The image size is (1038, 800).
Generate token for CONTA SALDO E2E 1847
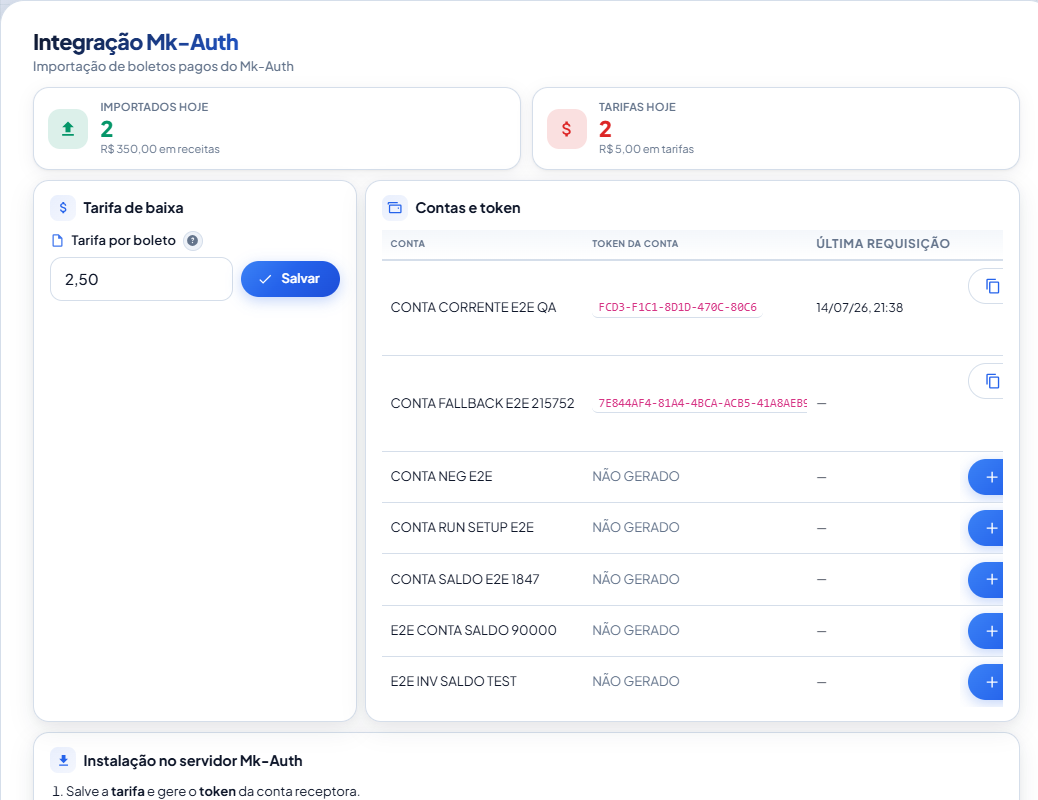(988, 579)
